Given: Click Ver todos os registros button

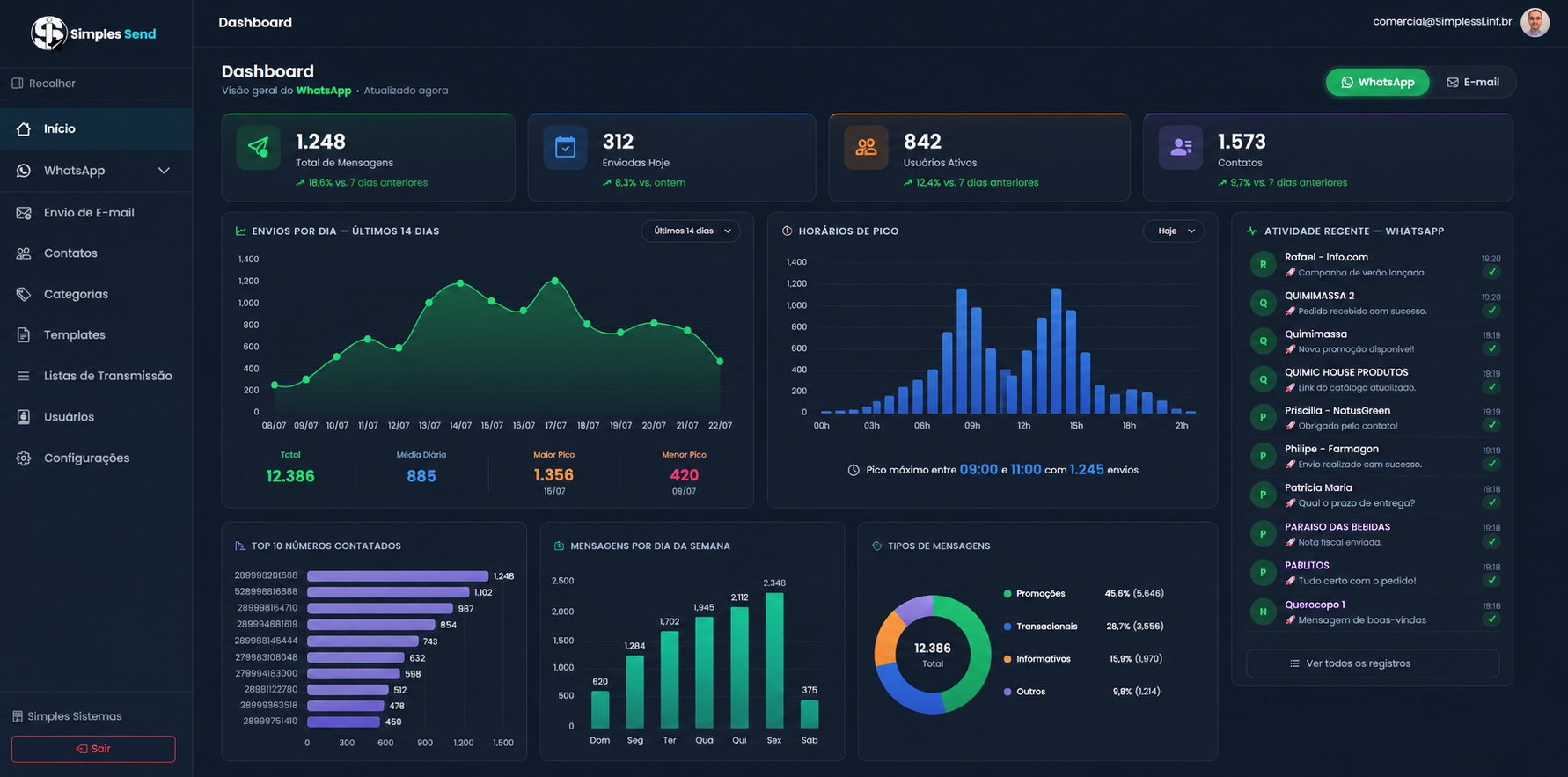Looking at the screenshot, I should click(1372, 663).
